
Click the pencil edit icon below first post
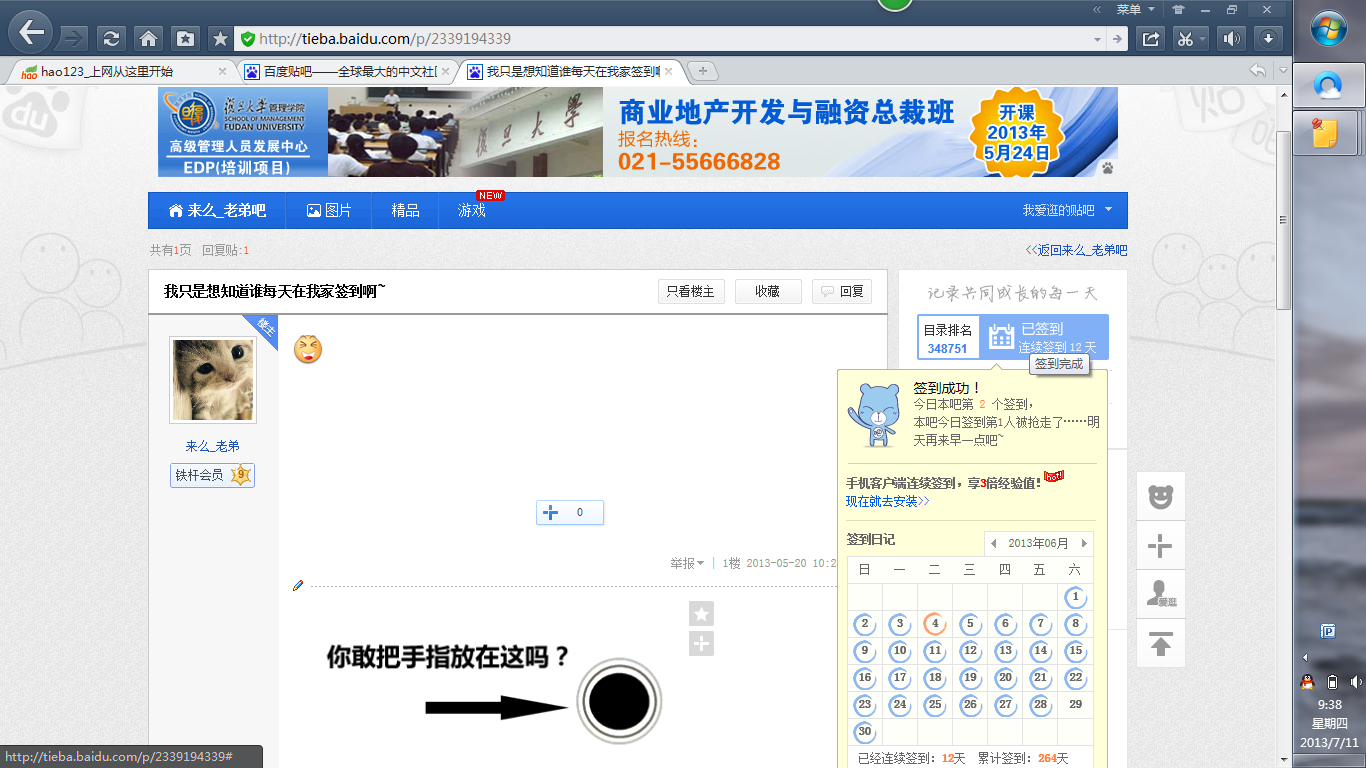pyautogui.click(x=298, y=585)
